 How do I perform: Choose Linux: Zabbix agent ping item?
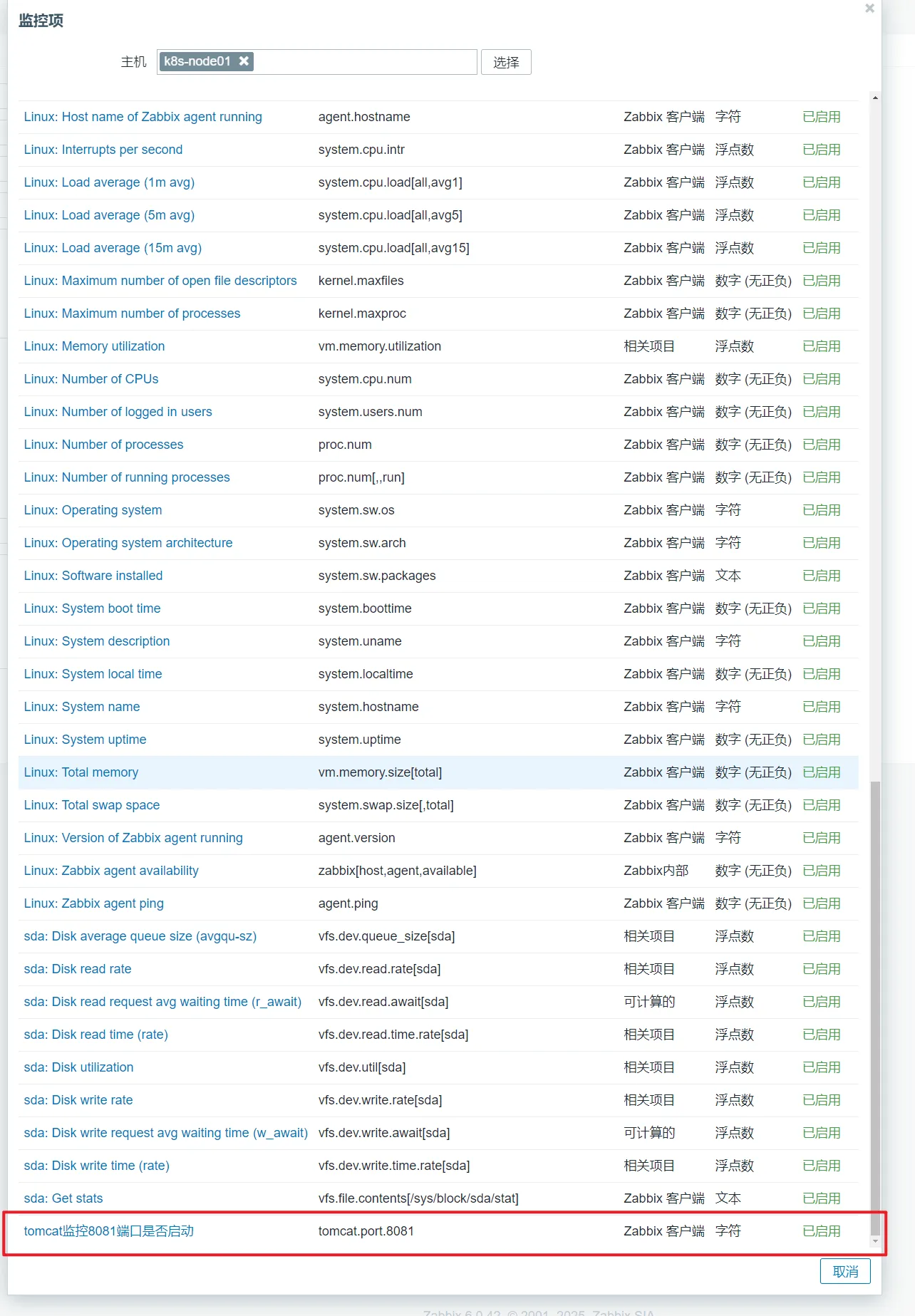94,903
